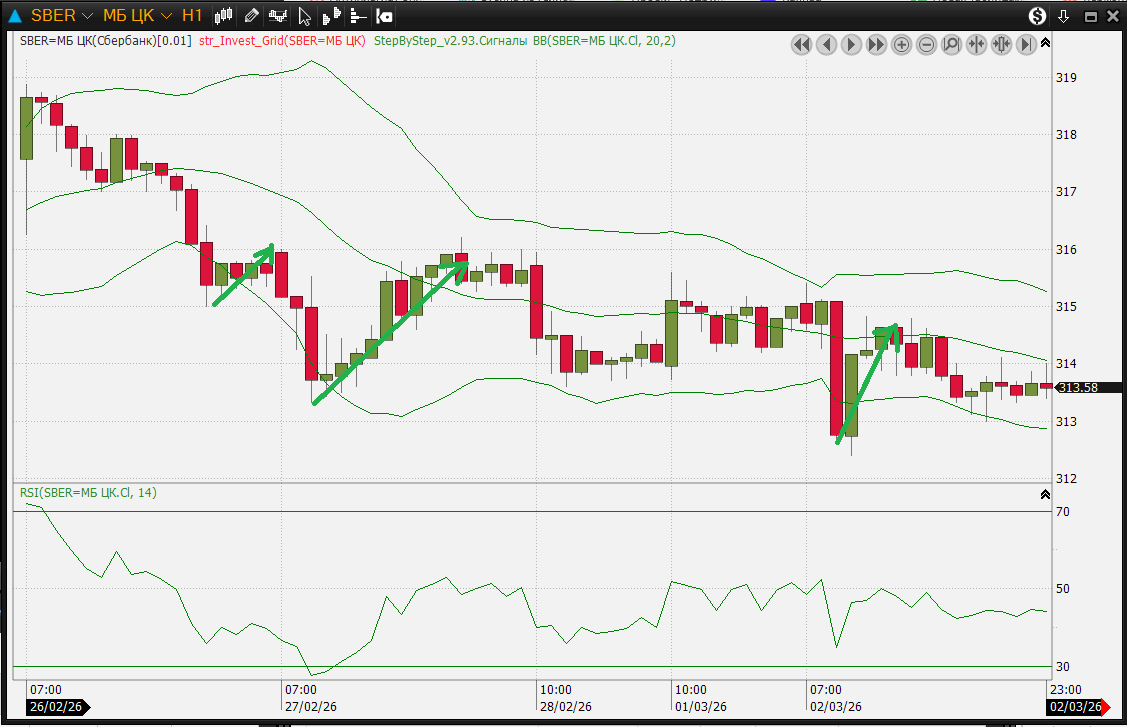The image size is (1127, 727).
Task: Zoom in chart with plus button
Action: 901,45
